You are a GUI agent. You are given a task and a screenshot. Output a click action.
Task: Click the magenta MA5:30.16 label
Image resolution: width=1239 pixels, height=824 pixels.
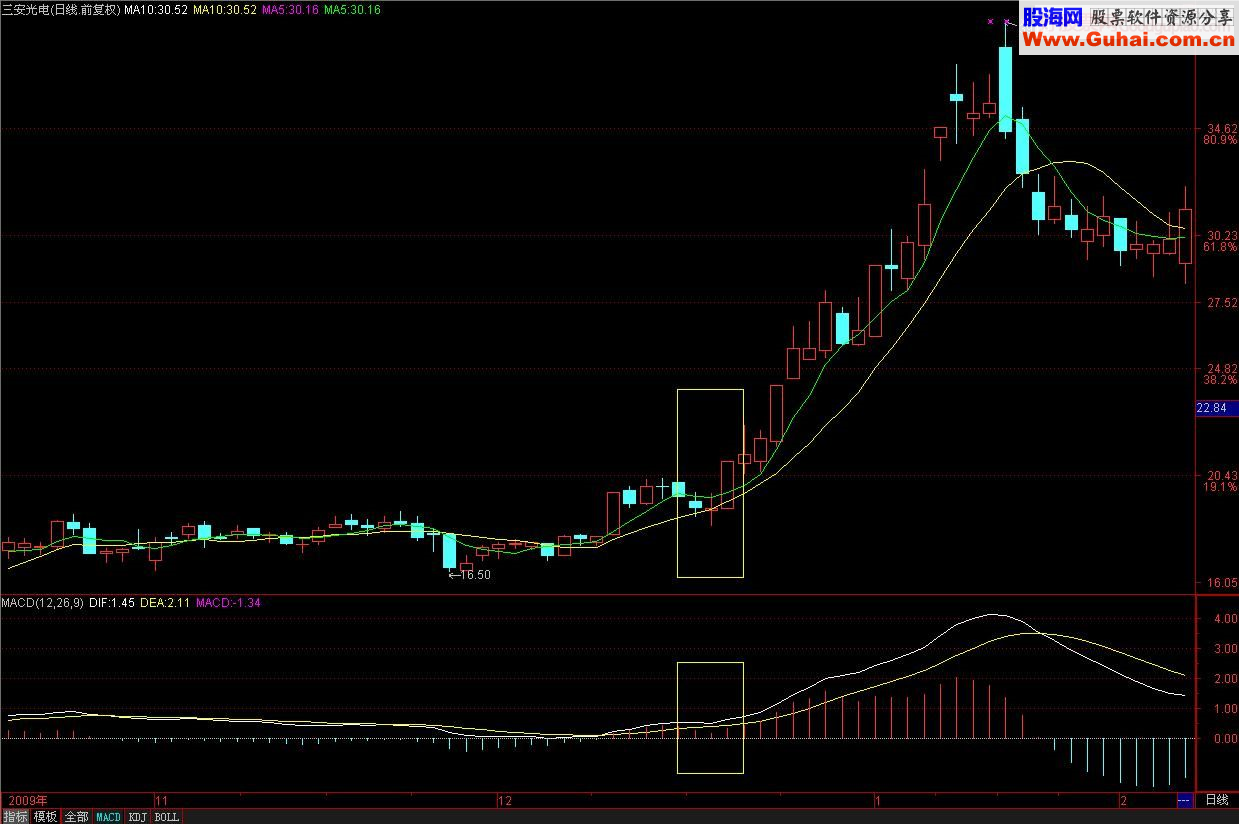click(290, 9)
